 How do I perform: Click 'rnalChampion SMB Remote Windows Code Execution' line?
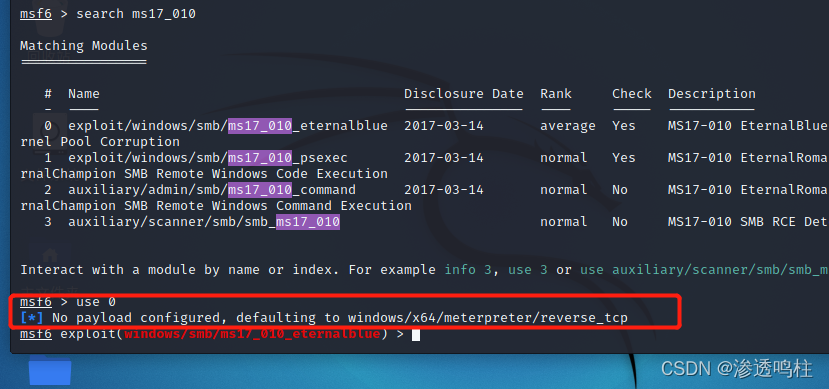[x=204, y=174]
